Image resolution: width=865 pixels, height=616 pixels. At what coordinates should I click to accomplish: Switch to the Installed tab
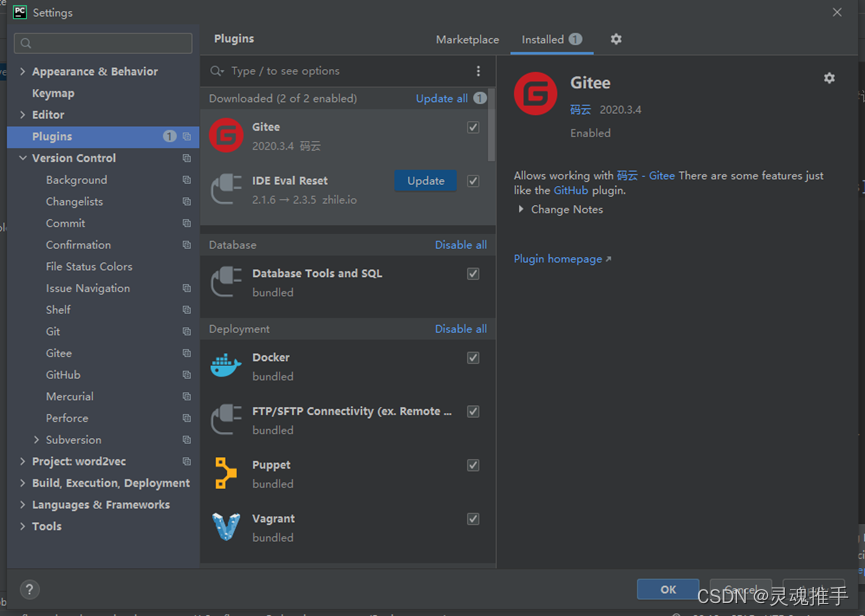(x=552, y=40)
